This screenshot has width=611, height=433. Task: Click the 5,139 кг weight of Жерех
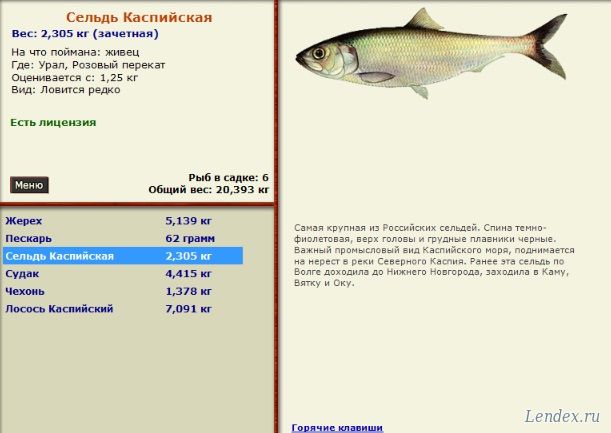tap(189, 220)
